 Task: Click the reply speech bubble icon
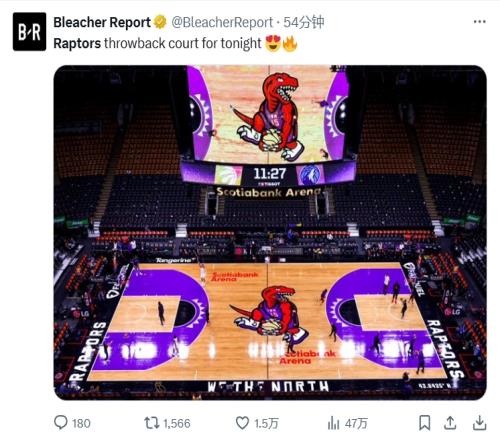click(x=61, y=423)
